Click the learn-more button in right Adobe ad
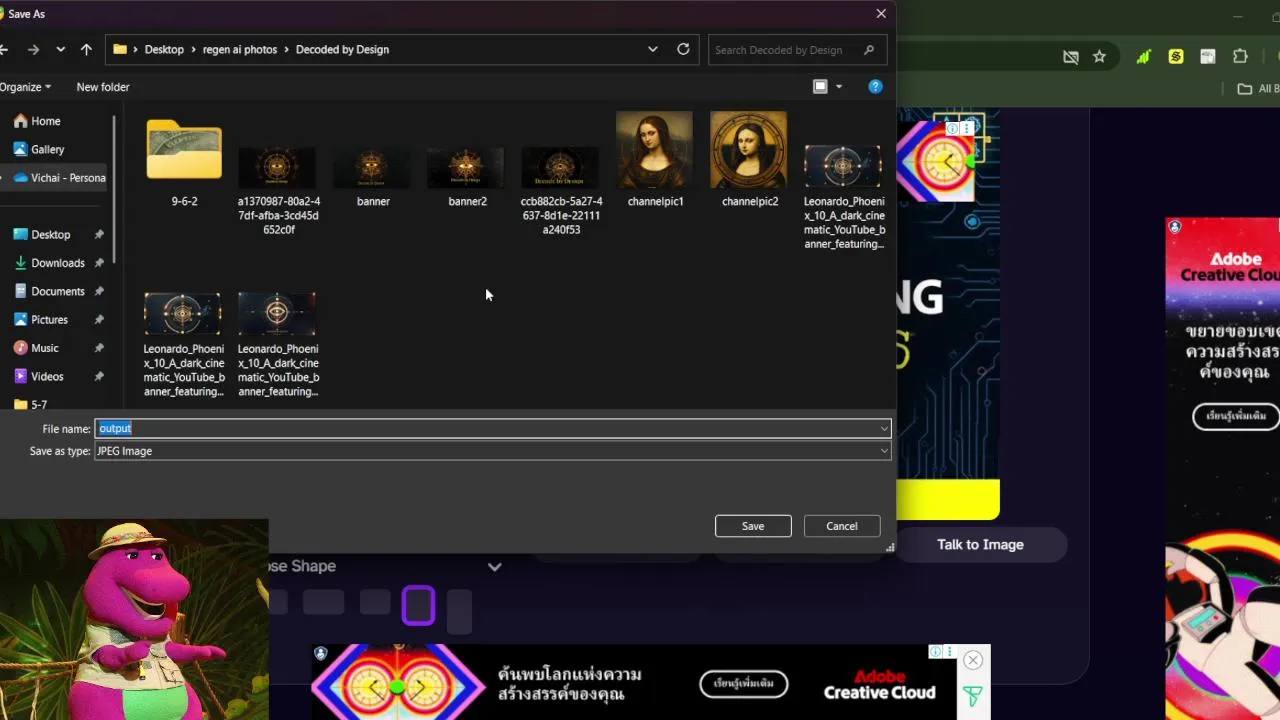 (1237, 416)
